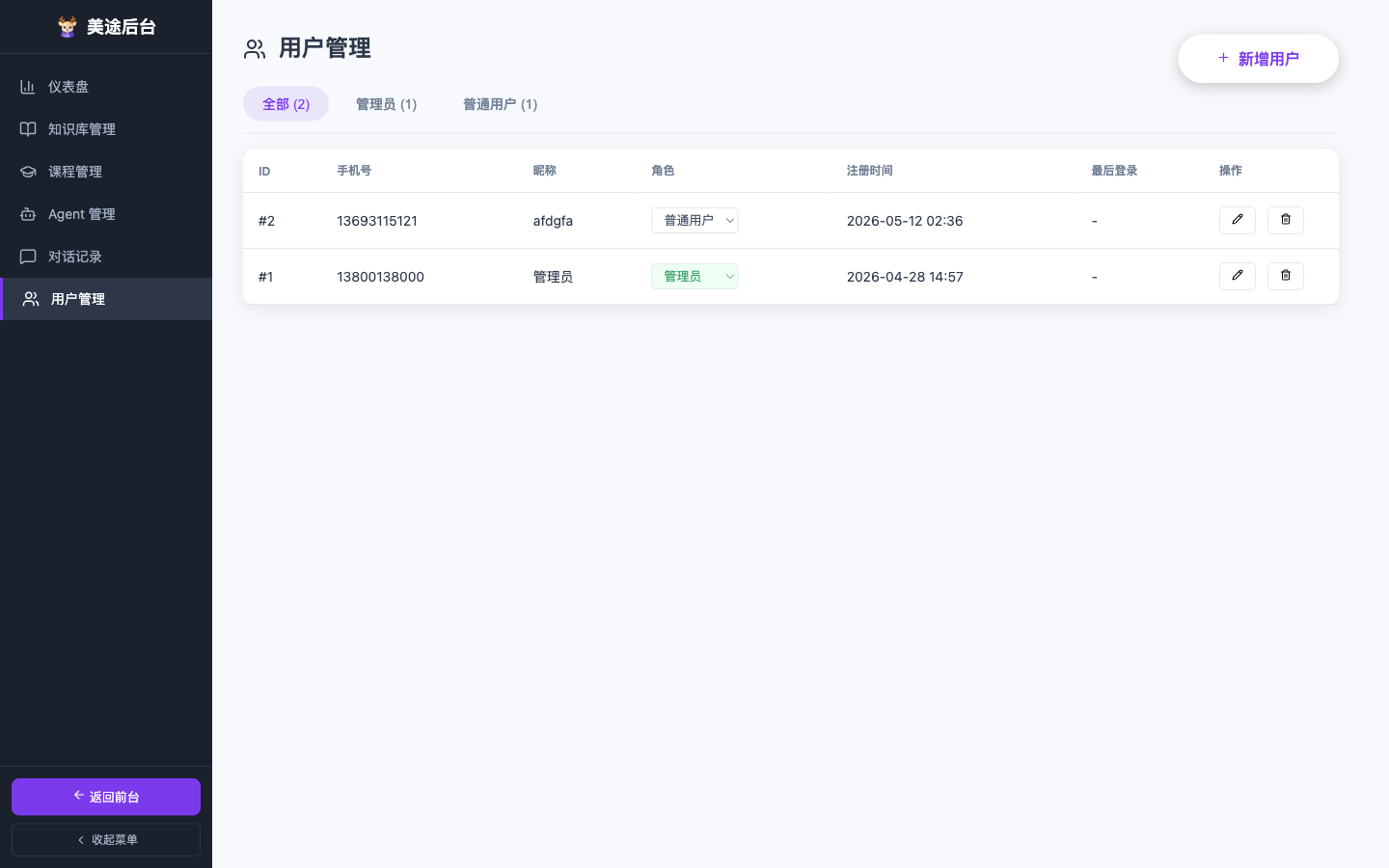Switch to the 普通用户 (1) tab
Screen dimensions: 1389x868
pyautogui.click(x=500, y=104)
